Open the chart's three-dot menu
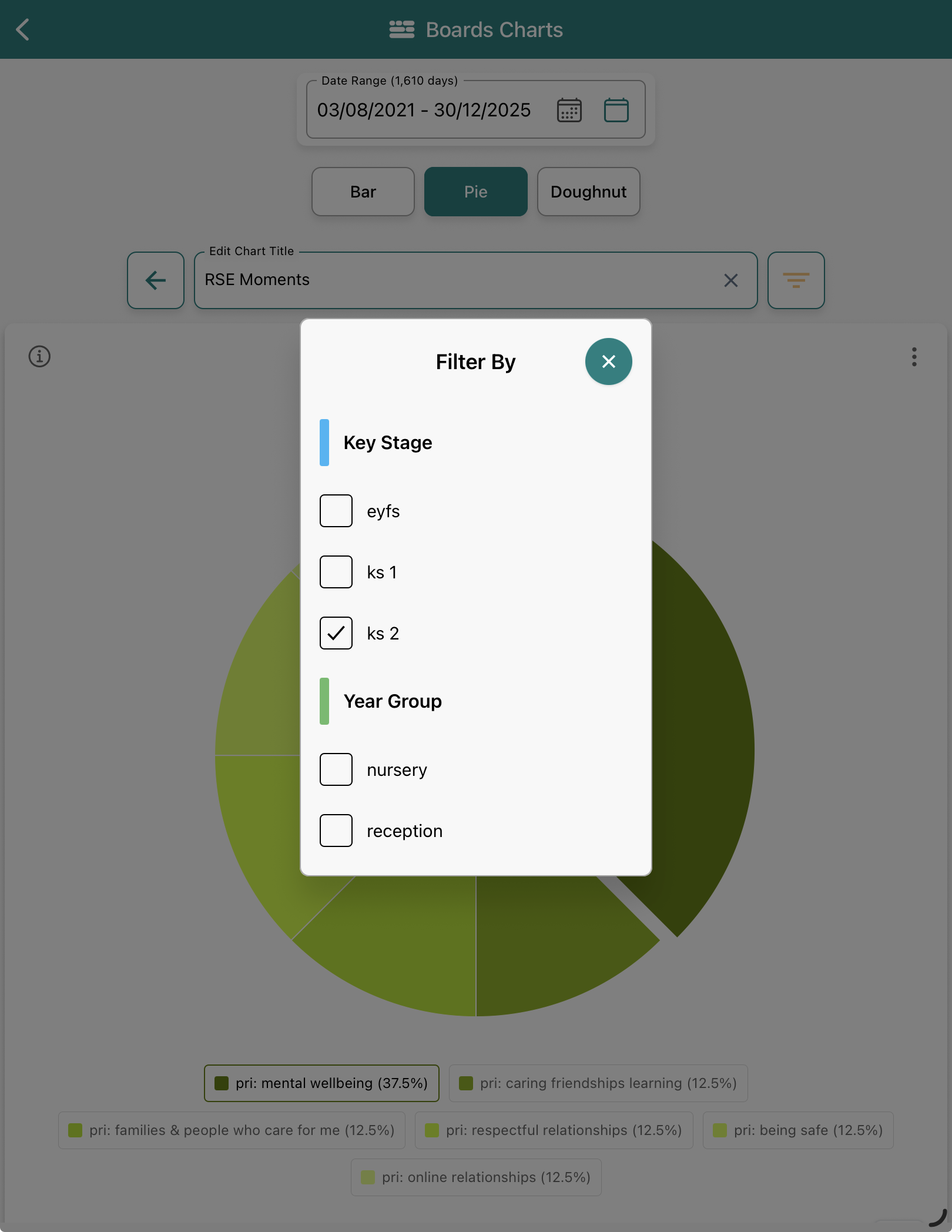This screenshot has width=952, height=1232. tap(914, 357)
